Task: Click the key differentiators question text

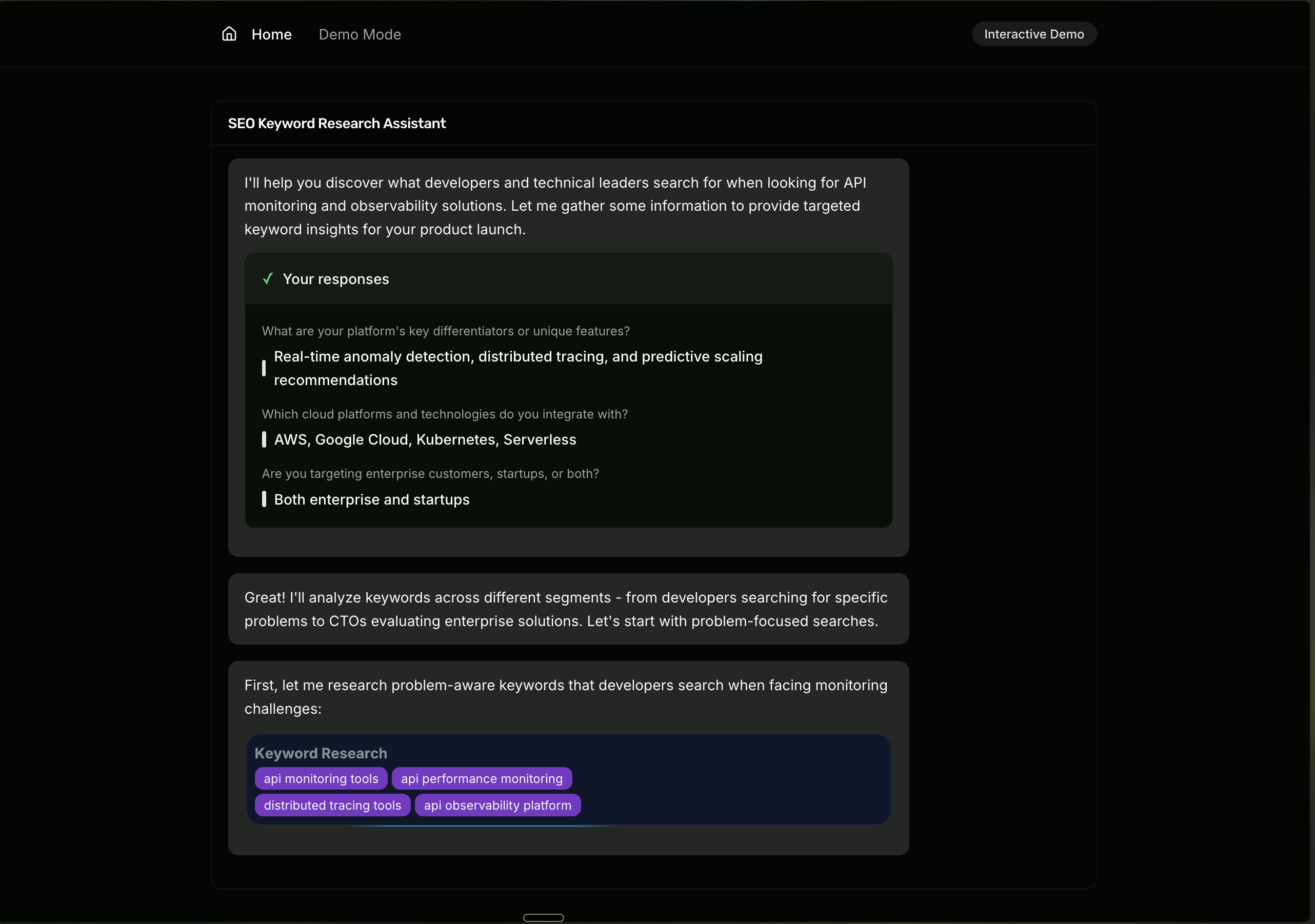Action: (x=446, y=331)
